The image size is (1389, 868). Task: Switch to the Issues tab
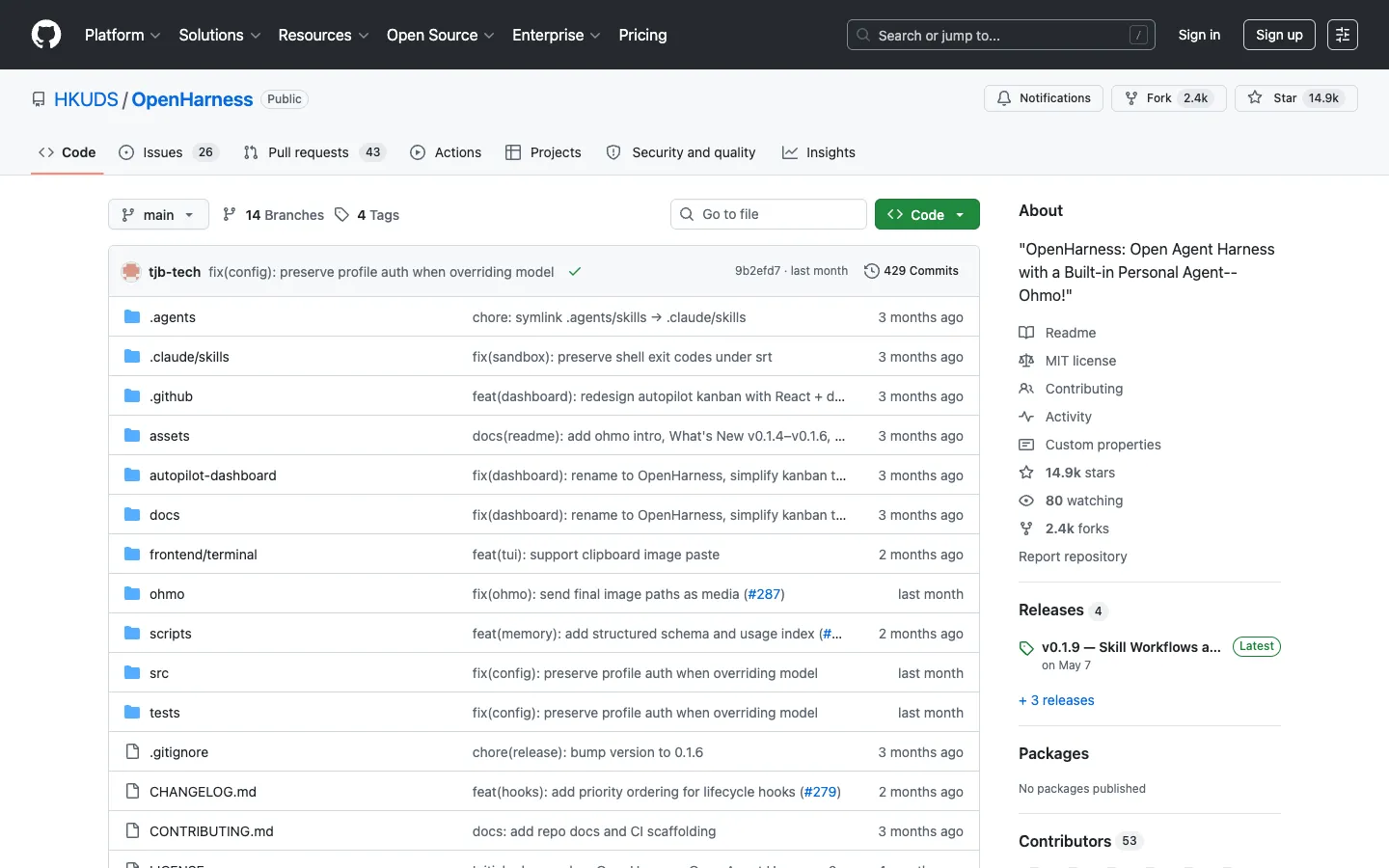point(169,152)
